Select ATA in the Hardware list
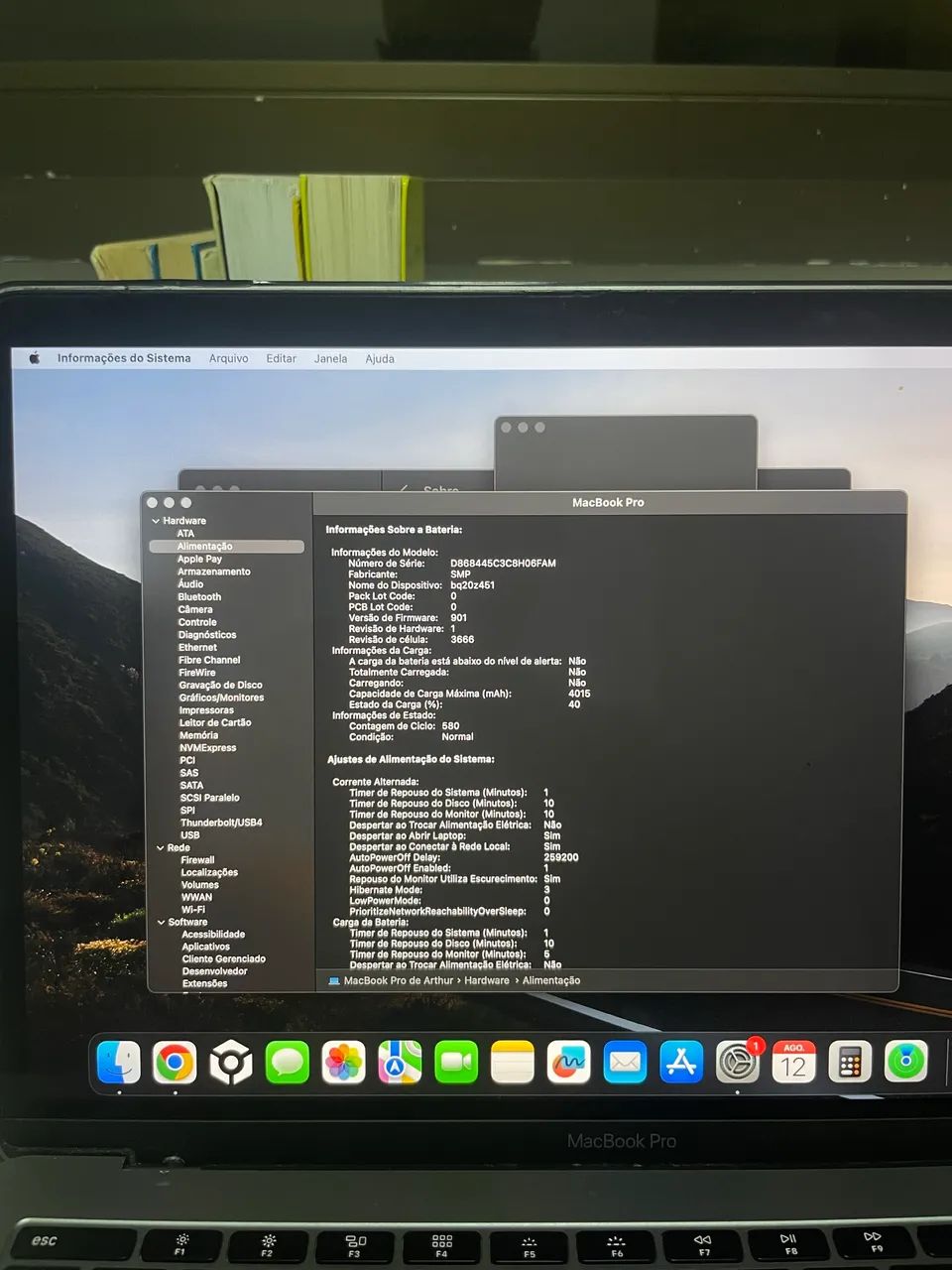The height and width of the screenshot is (1270, 952). coord(185,534)
